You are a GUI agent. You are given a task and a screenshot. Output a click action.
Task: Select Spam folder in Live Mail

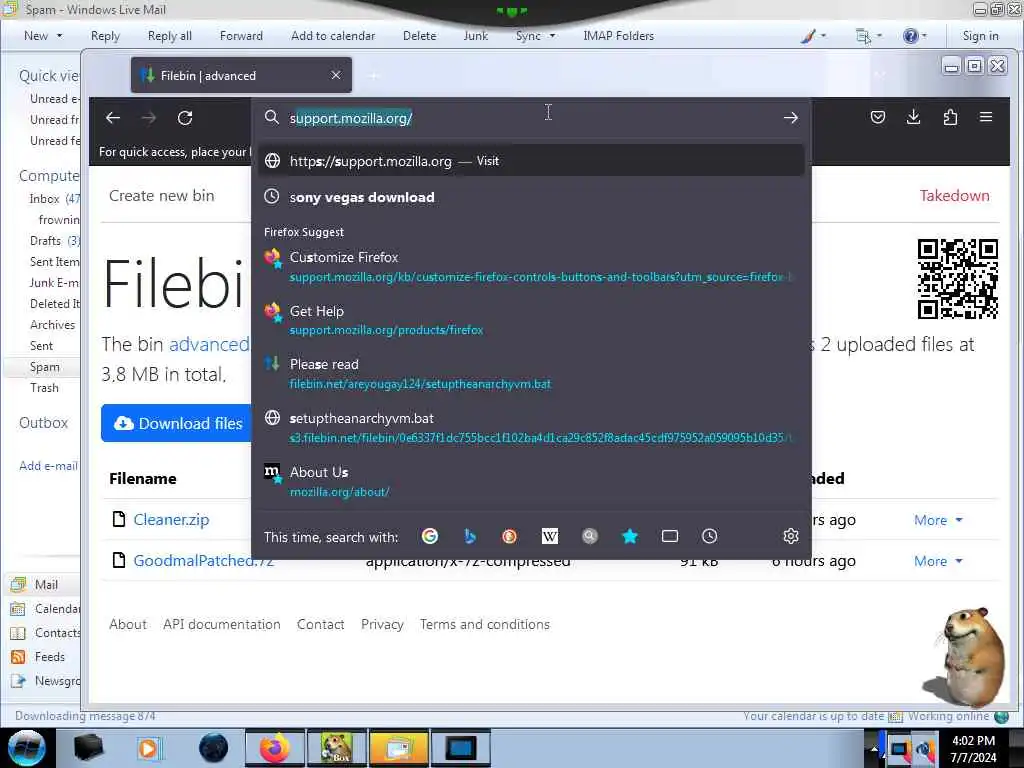point(44,367)
